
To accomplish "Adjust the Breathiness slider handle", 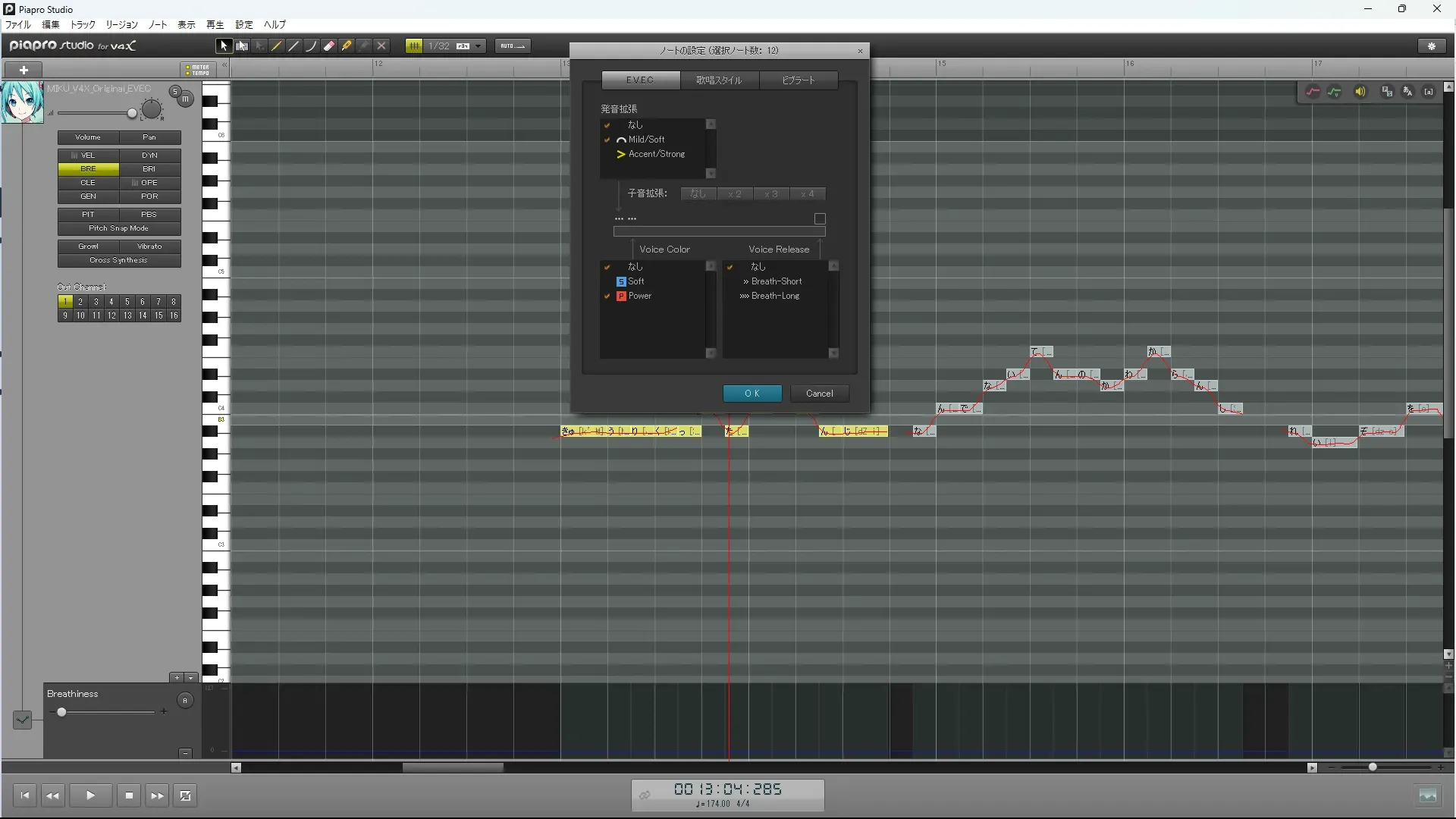I will click(x=61, y=712).
